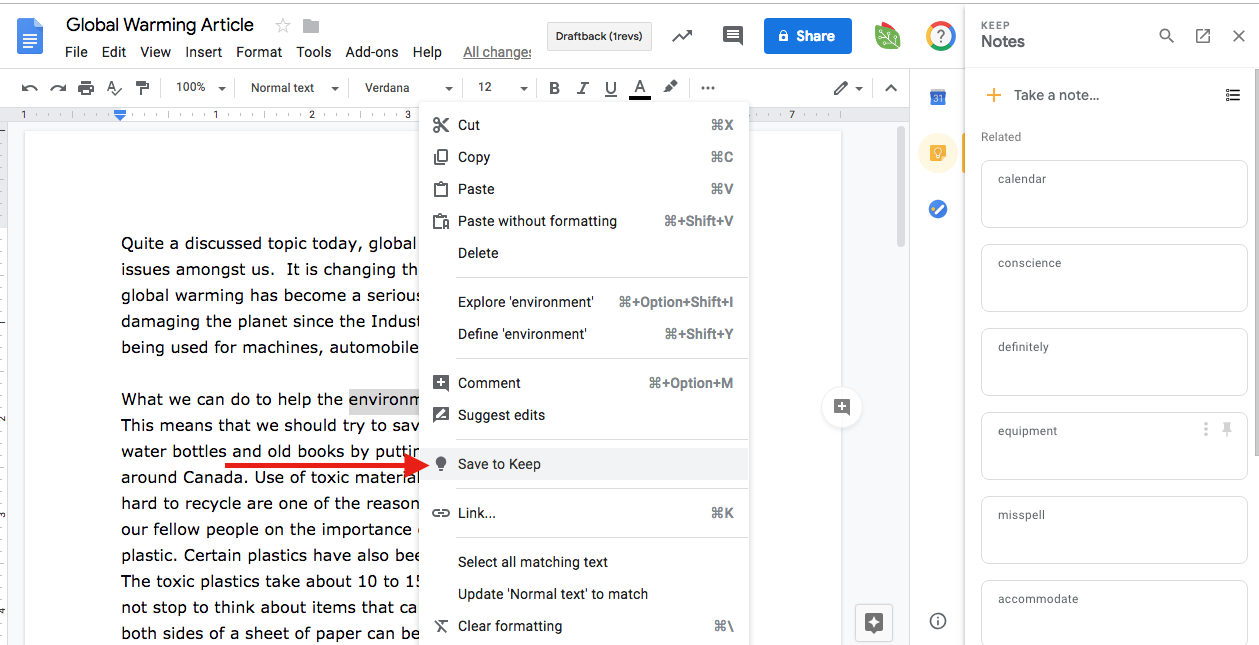1259x645 pixels.
Task: Open the toolbar More options ellipsis
Action: 708,88
